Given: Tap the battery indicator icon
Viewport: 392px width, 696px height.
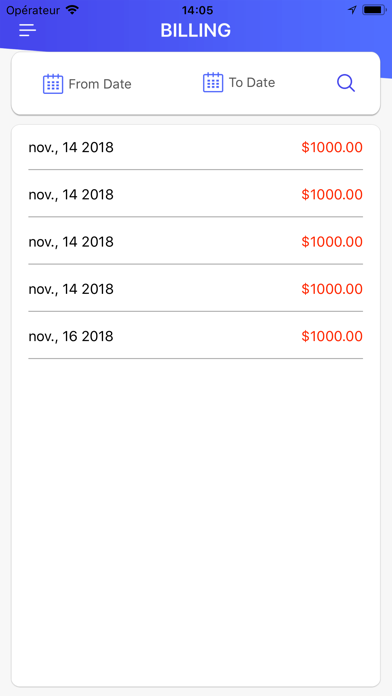Looking at the screenshot, I should point(374,10).
